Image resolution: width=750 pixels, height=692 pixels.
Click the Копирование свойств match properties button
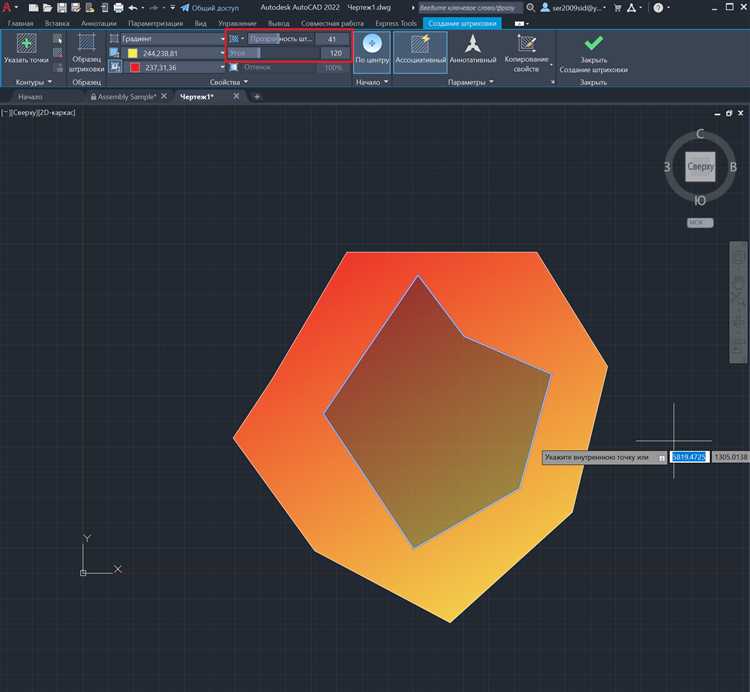[527, 53]
